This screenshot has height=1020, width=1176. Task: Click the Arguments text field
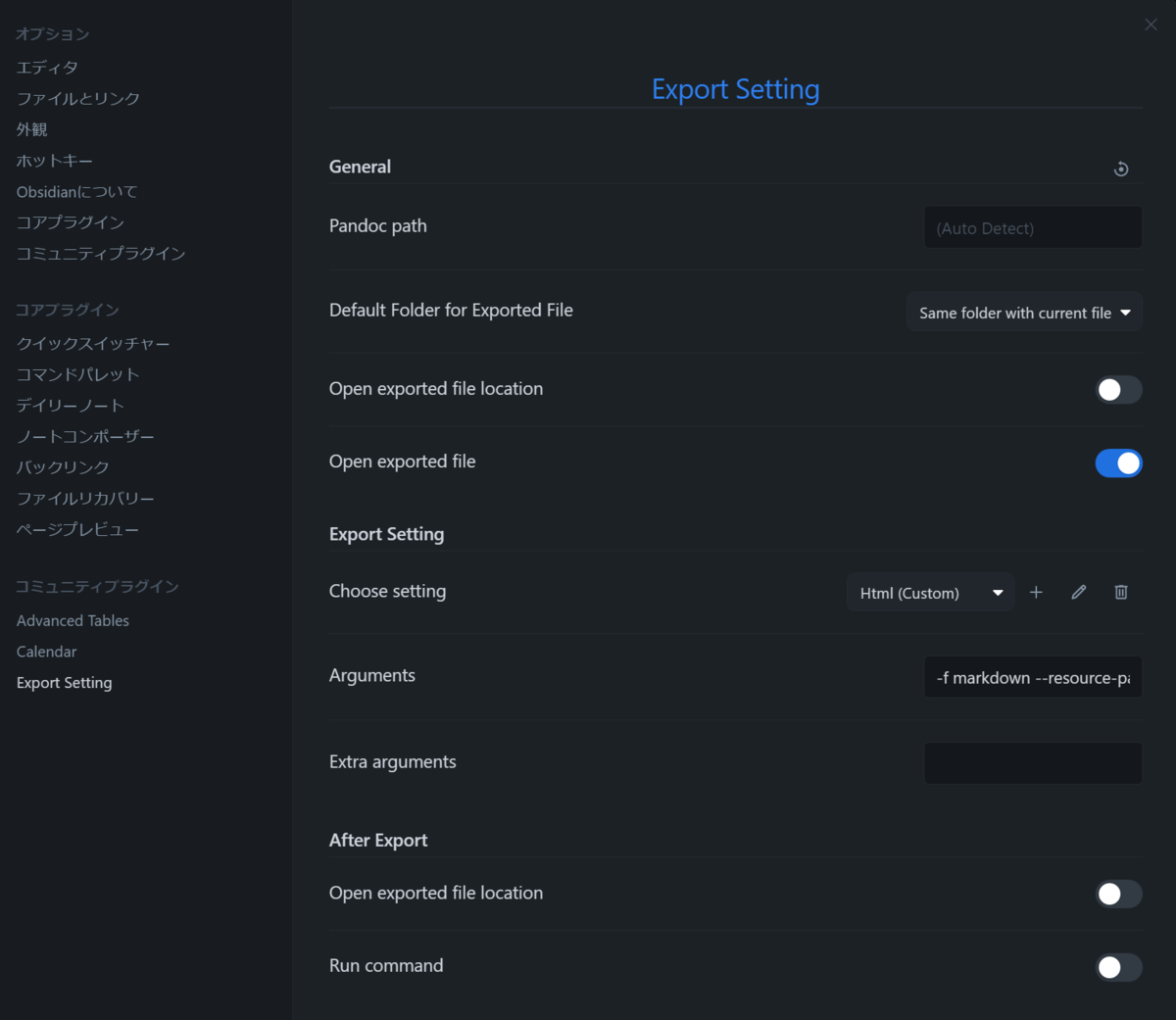1033,677
